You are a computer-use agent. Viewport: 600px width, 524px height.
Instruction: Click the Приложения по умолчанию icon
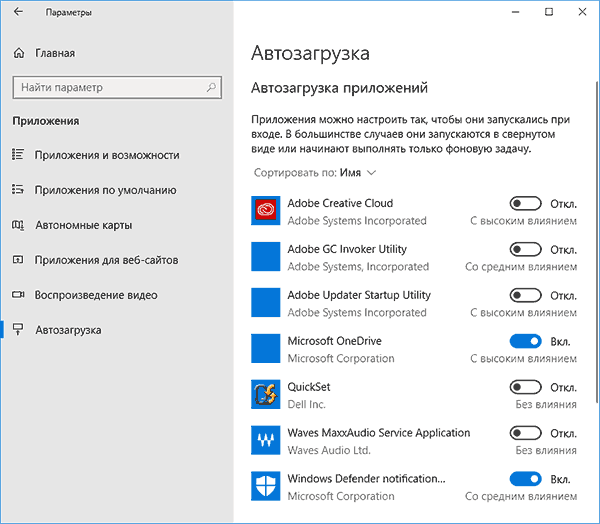click(x=18, y=189)
